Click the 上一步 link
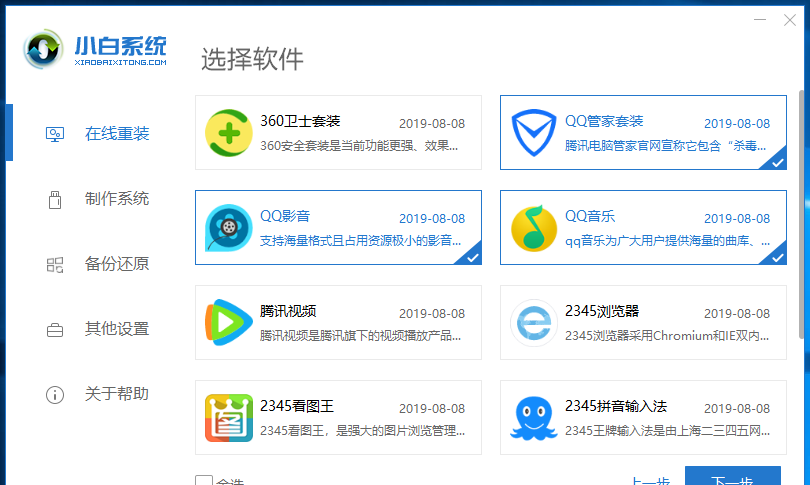 coord(651,480)
